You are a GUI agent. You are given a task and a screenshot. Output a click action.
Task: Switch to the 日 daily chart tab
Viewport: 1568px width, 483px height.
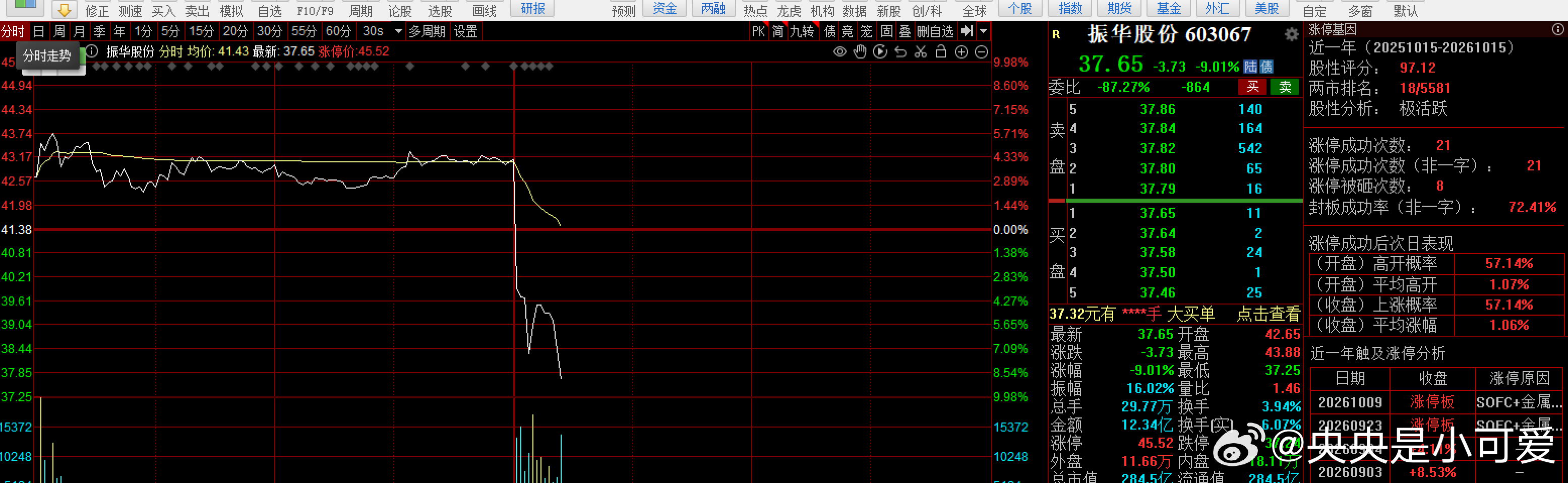click(x=38, y=32)
